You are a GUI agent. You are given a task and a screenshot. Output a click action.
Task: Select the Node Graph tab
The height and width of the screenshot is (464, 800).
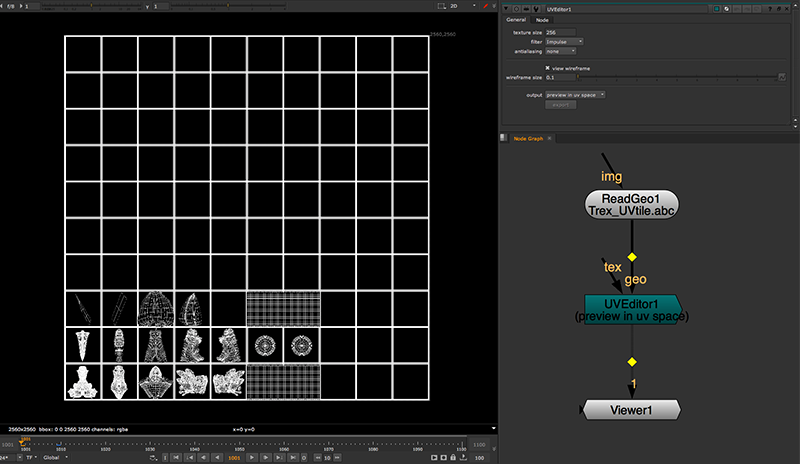[x=528, y=138]
